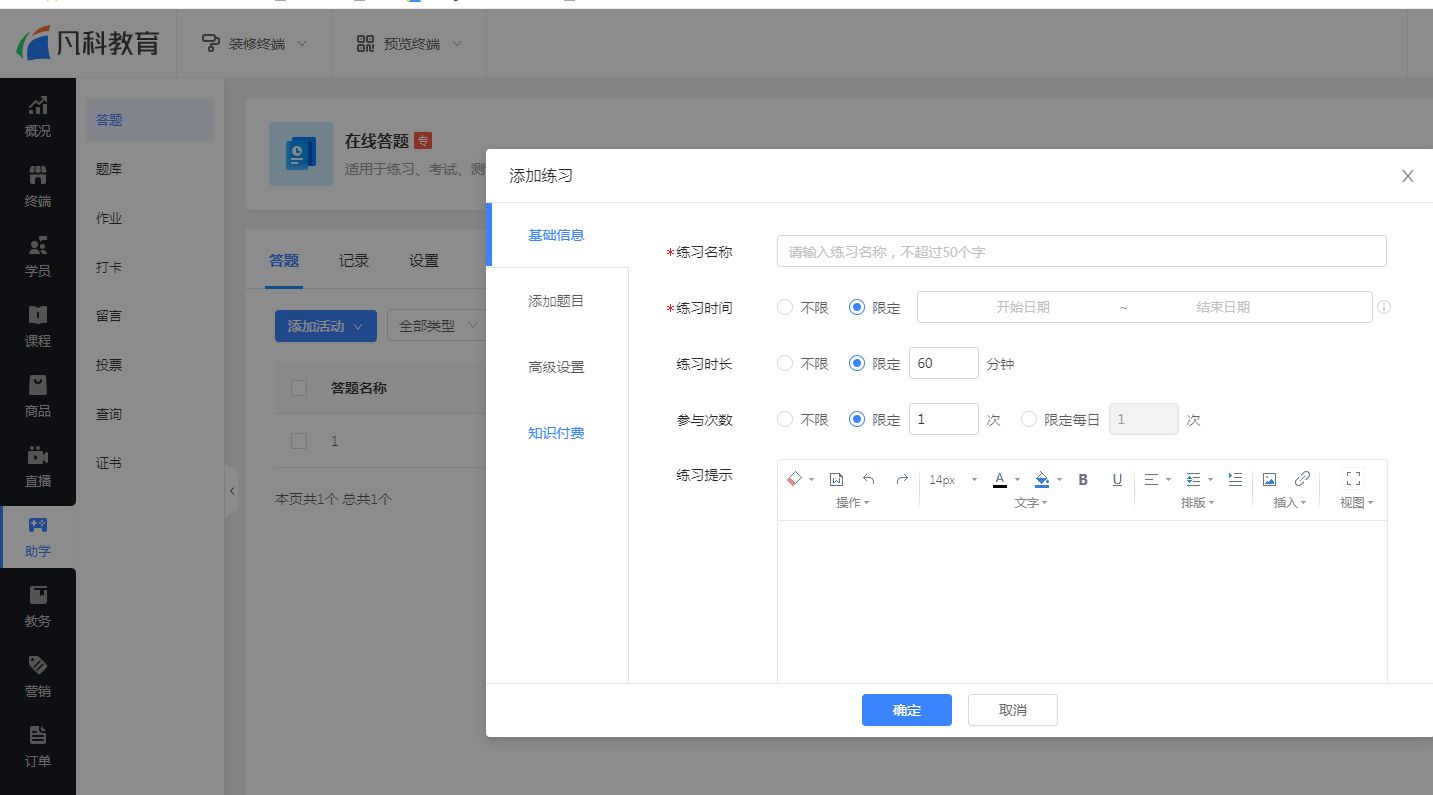Redo the edit in the editor toolbar
The height and width of the screenshot is (795, 1433).
tap(901, 479)
